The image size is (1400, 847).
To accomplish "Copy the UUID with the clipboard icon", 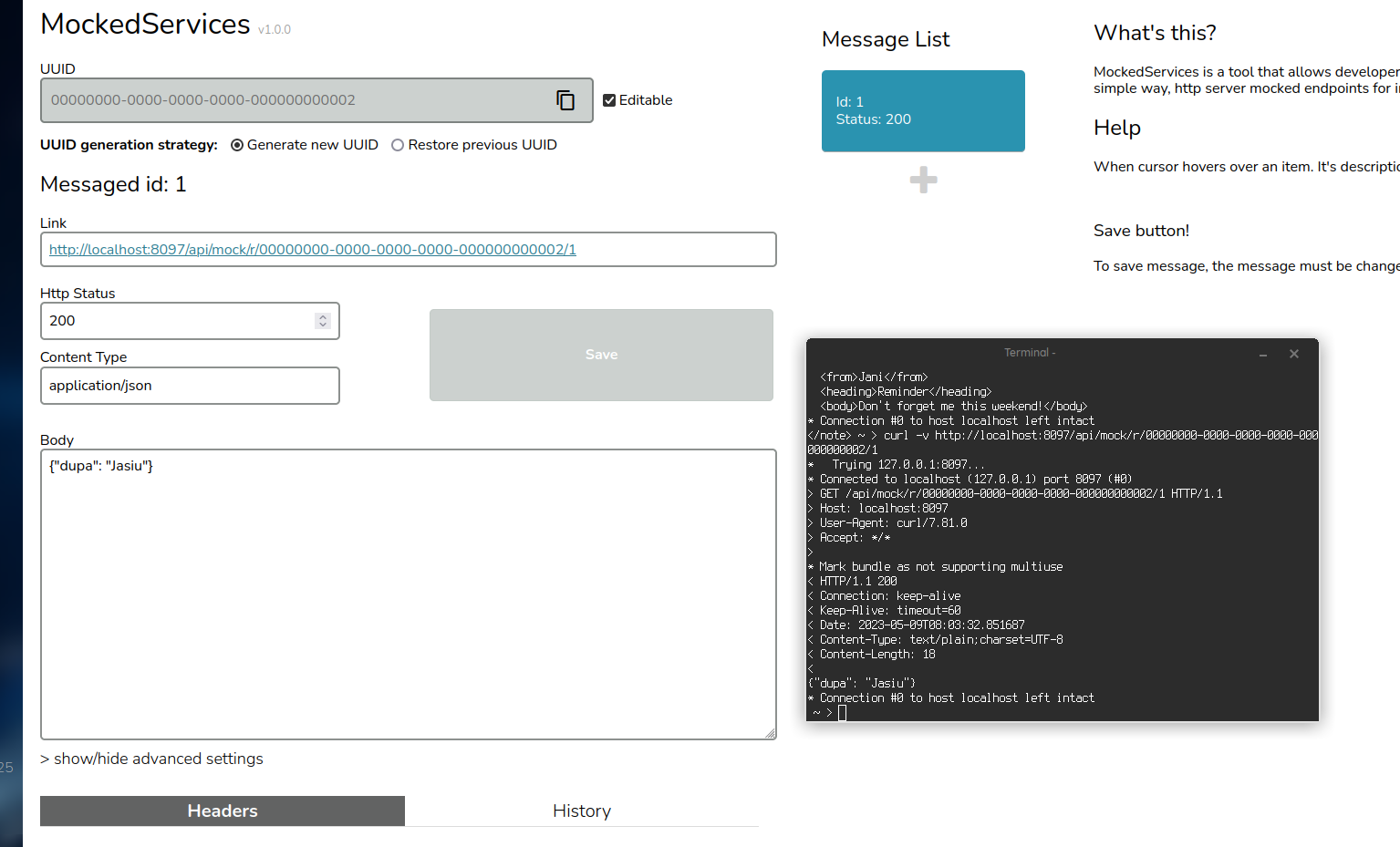I will pos(565,100).
